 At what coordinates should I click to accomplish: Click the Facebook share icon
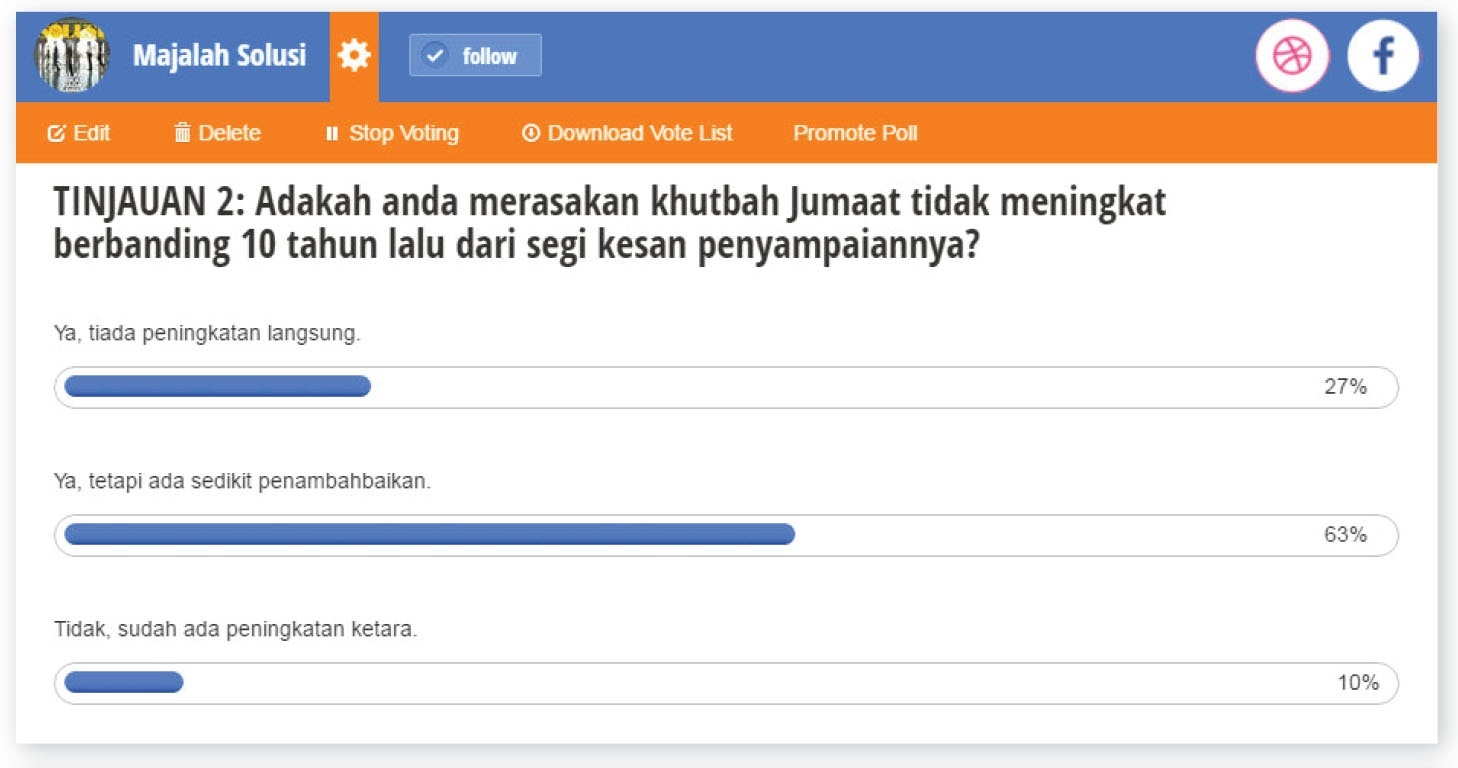point(1383,56)
